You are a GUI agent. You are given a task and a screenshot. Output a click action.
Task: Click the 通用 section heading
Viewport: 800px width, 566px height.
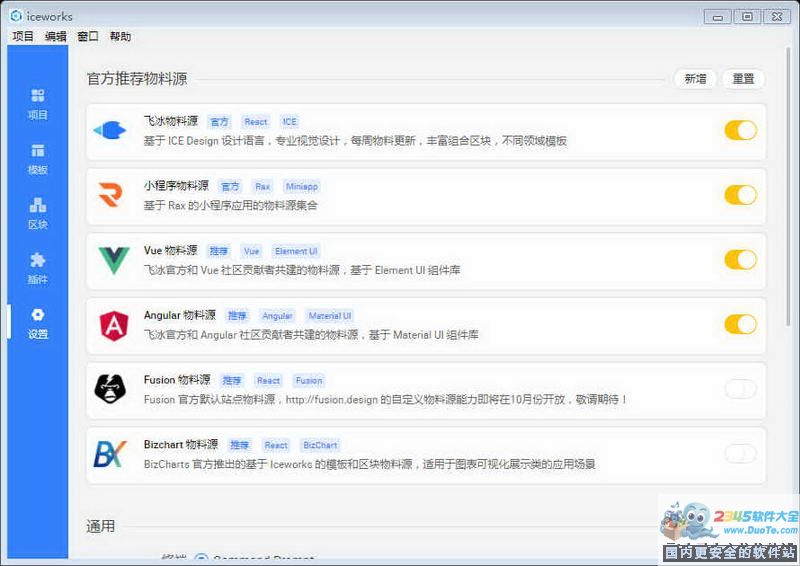101,526
